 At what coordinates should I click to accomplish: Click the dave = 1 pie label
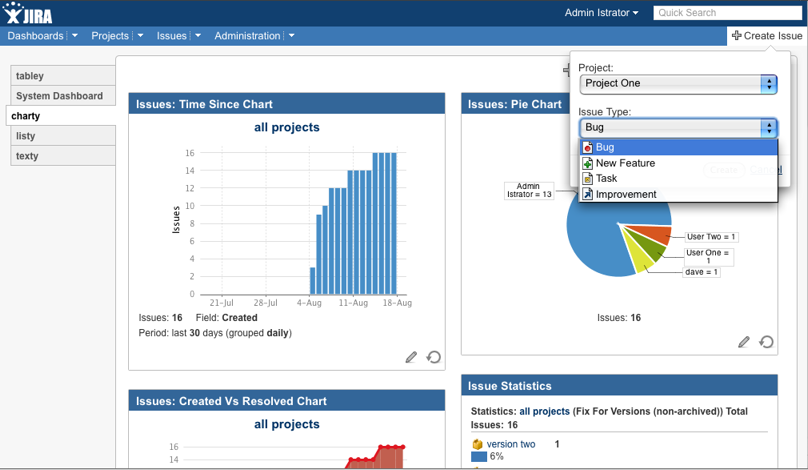point(701,272)
